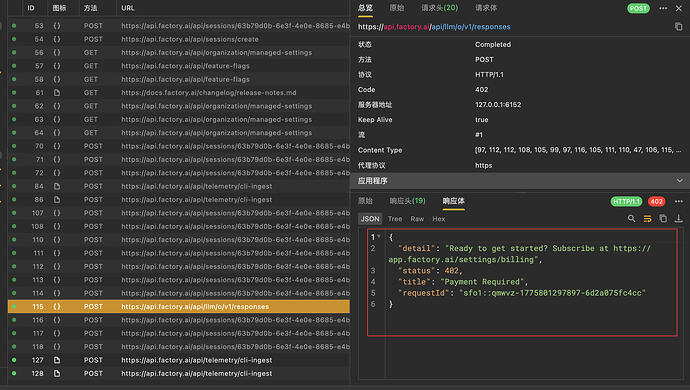Select request 63 managed-settings row
Screen dimensions: 690x390
pyautogui.click(x=179, y=119)
